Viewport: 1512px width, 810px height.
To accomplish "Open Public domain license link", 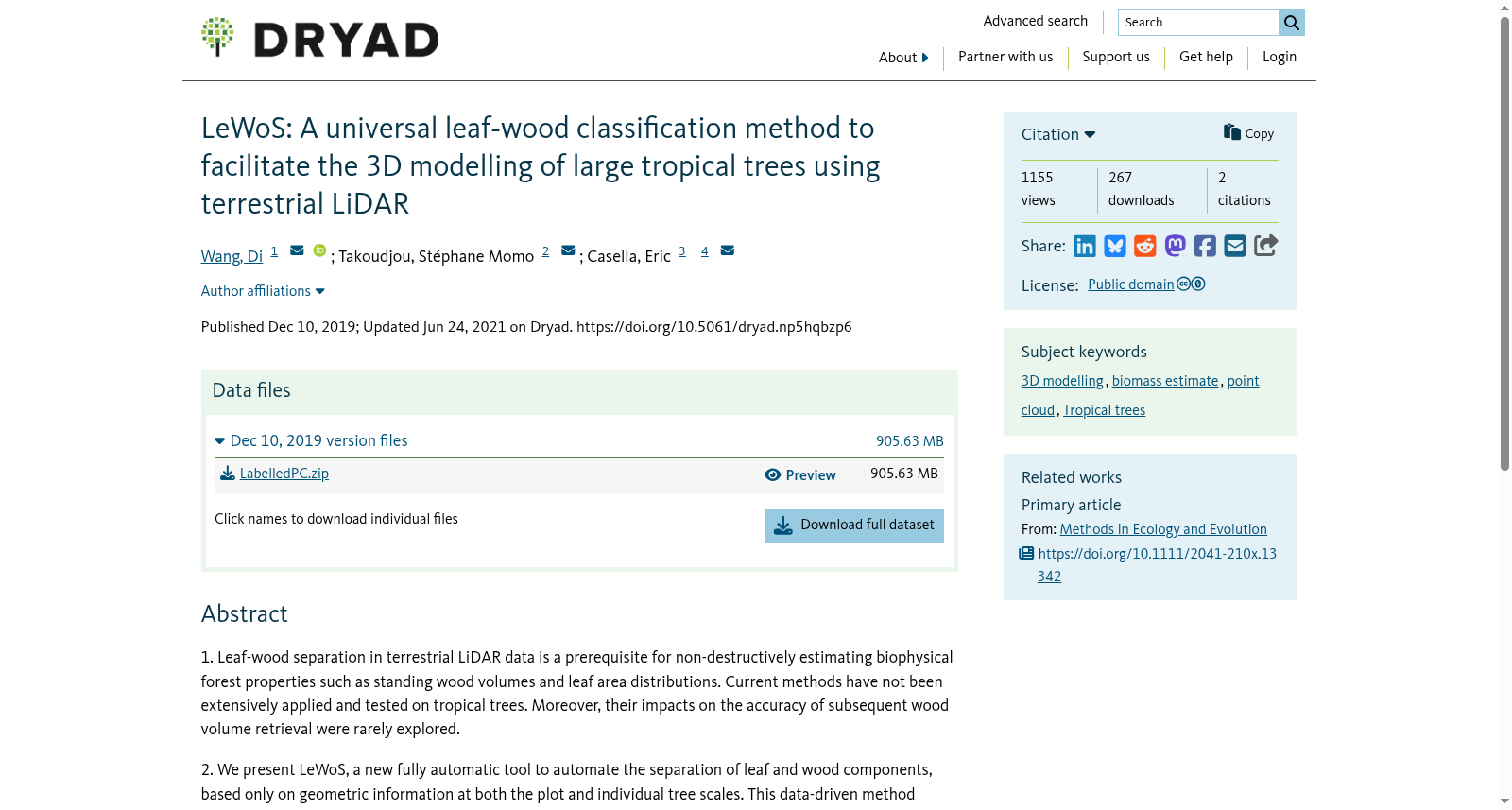I will [x=1131, y=284].
